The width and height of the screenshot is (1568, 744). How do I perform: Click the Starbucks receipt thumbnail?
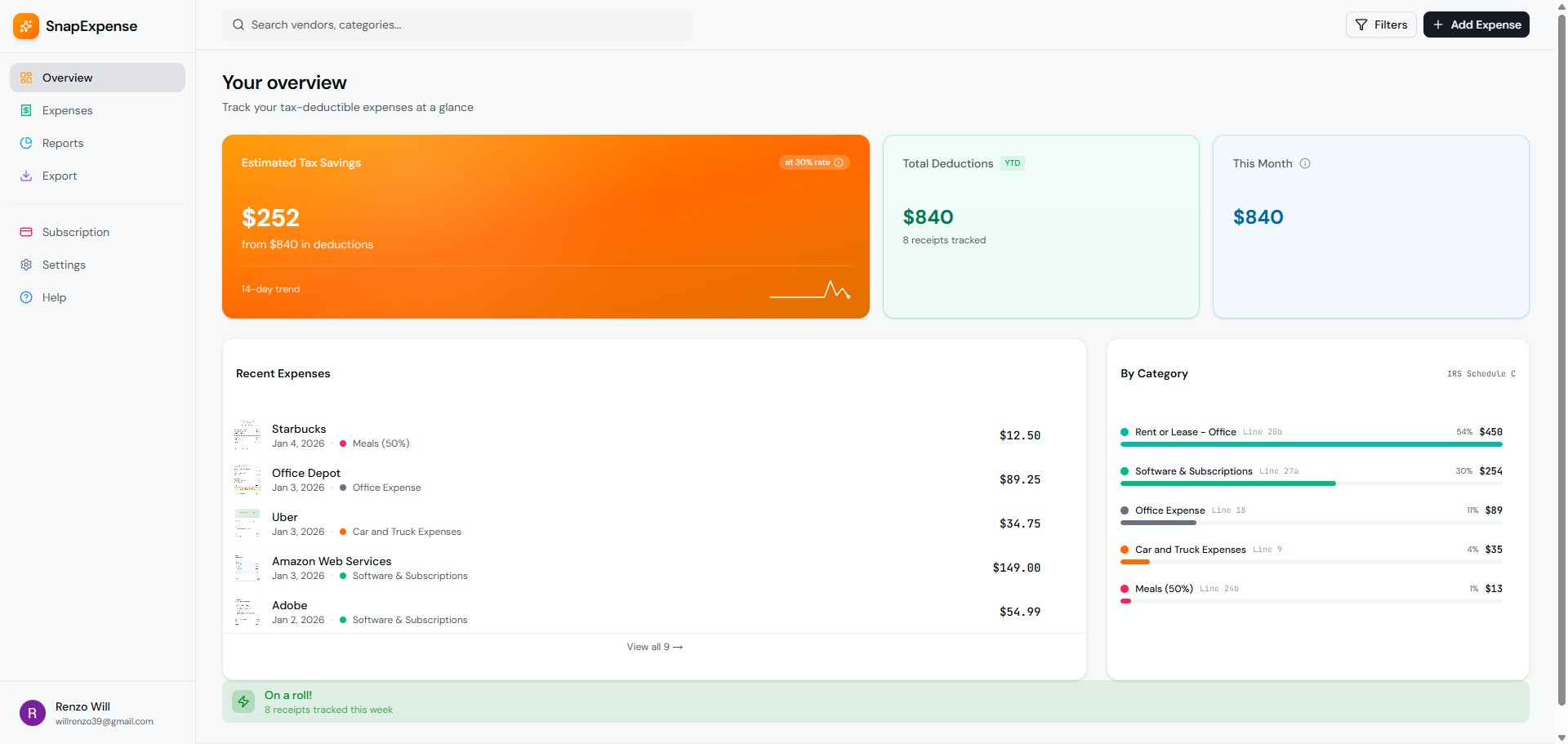(x=247, y=434)
